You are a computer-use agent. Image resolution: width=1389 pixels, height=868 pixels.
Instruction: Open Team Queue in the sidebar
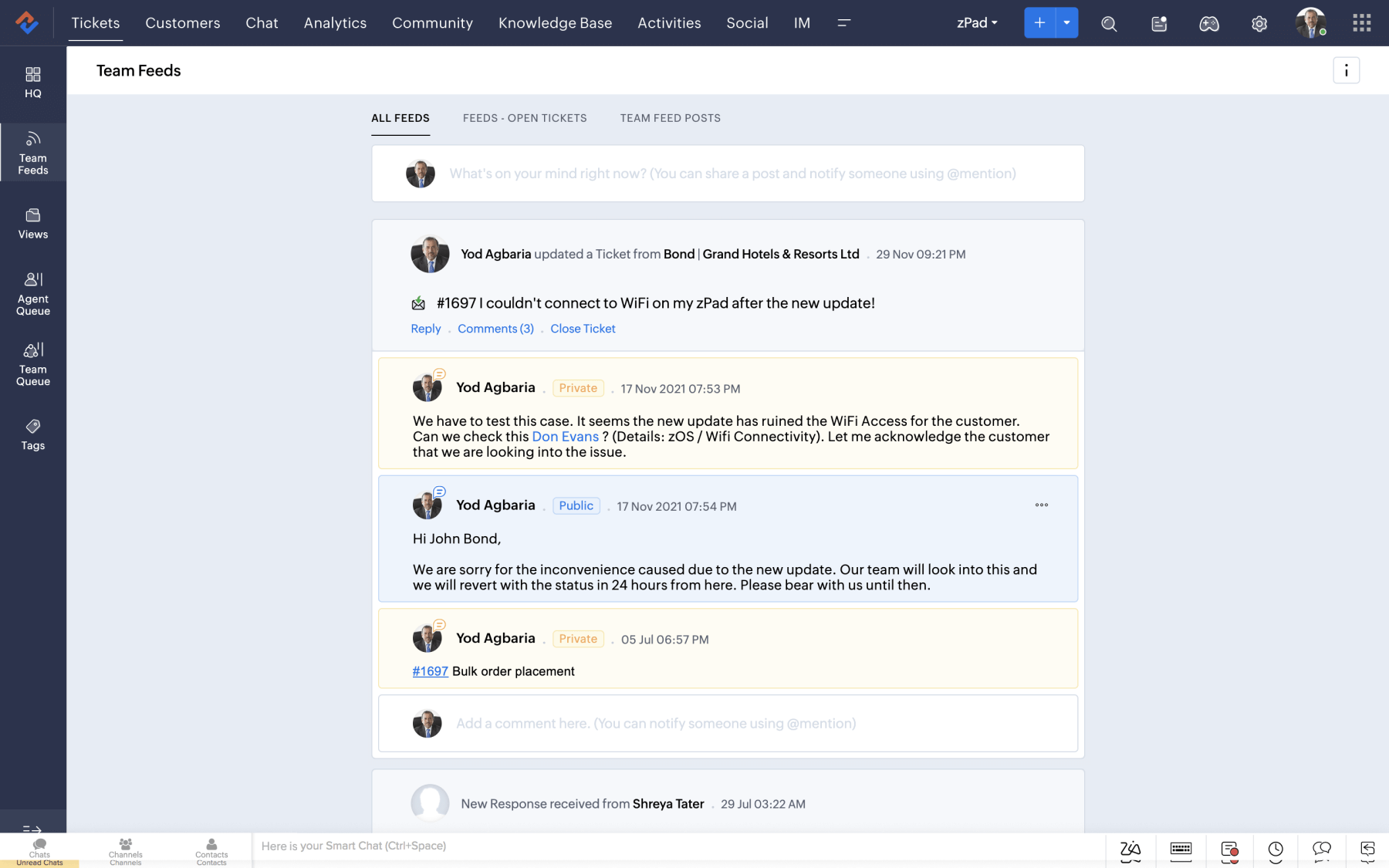tap(32, 364)
